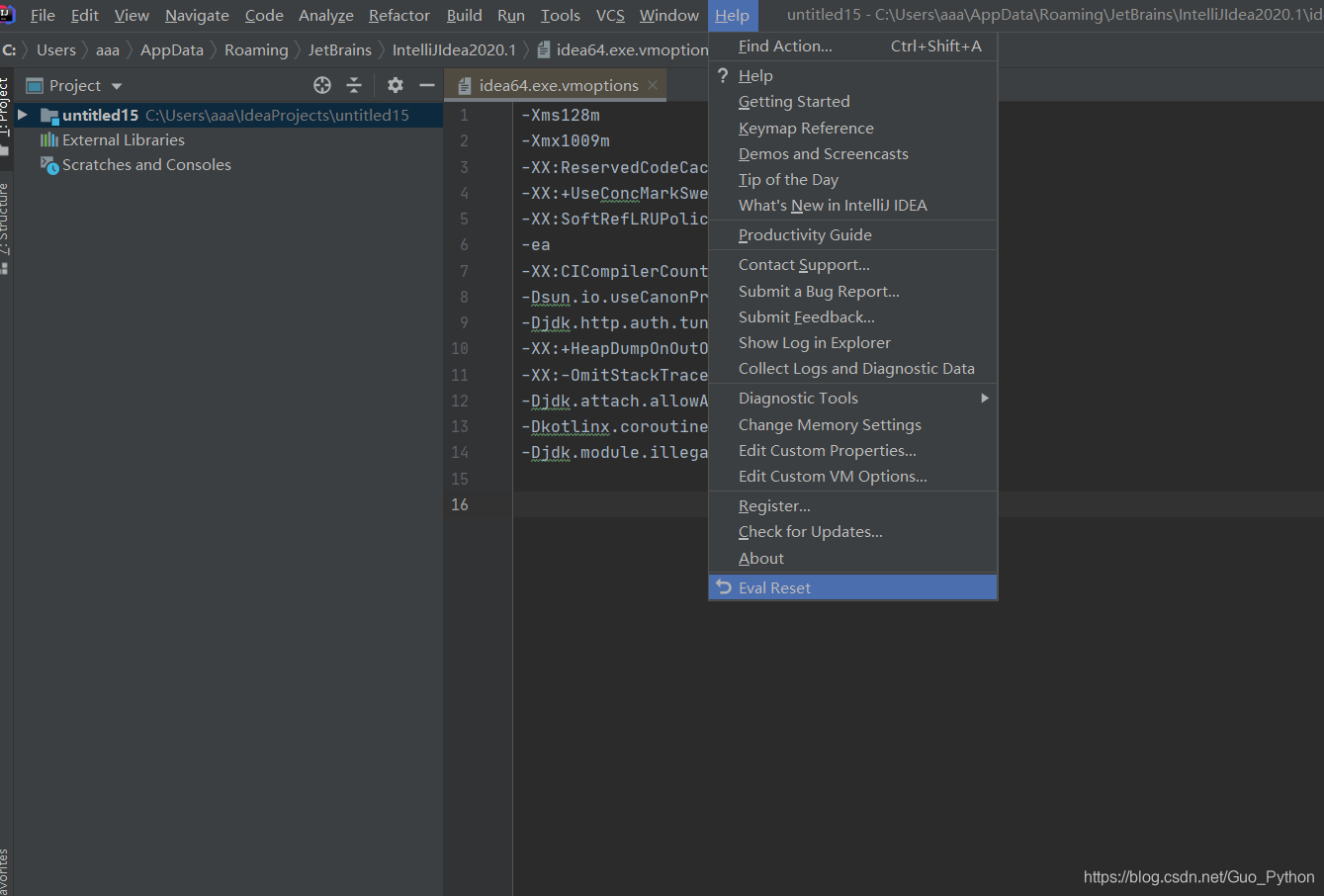Expand the Diagnostic Tools submenu arrow
Viewport: 1324px width, 896px height.
pos(985,398)
